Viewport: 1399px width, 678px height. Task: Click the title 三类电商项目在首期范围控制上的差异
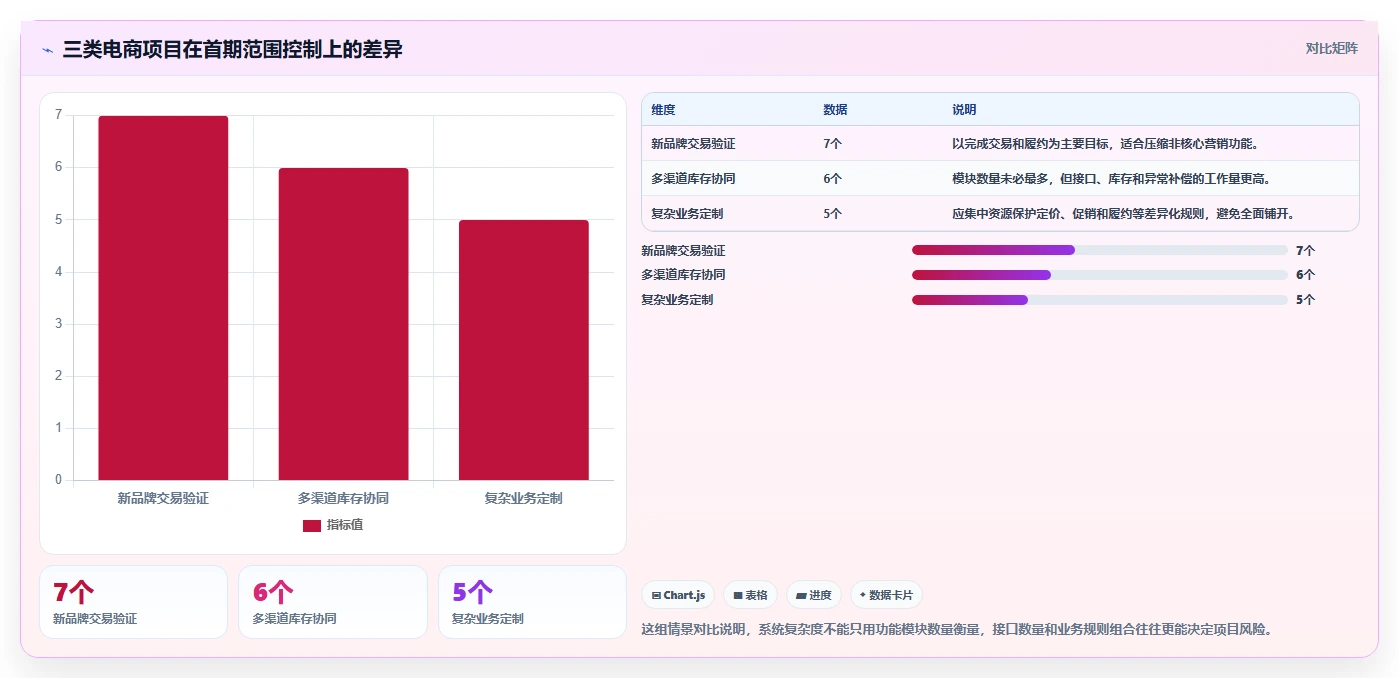[232, 50]
